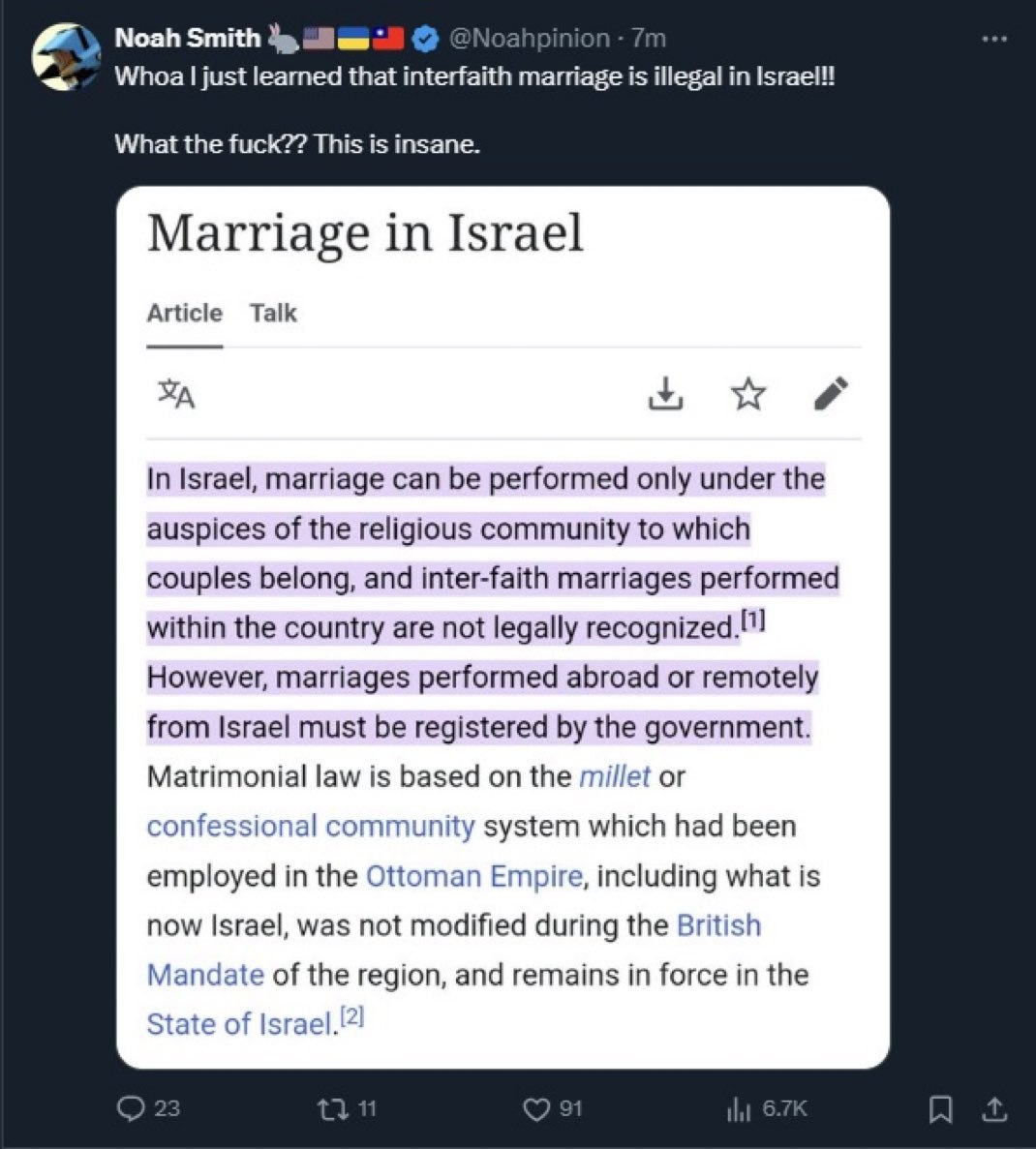Switch to the Talk tab

[273, 313]
